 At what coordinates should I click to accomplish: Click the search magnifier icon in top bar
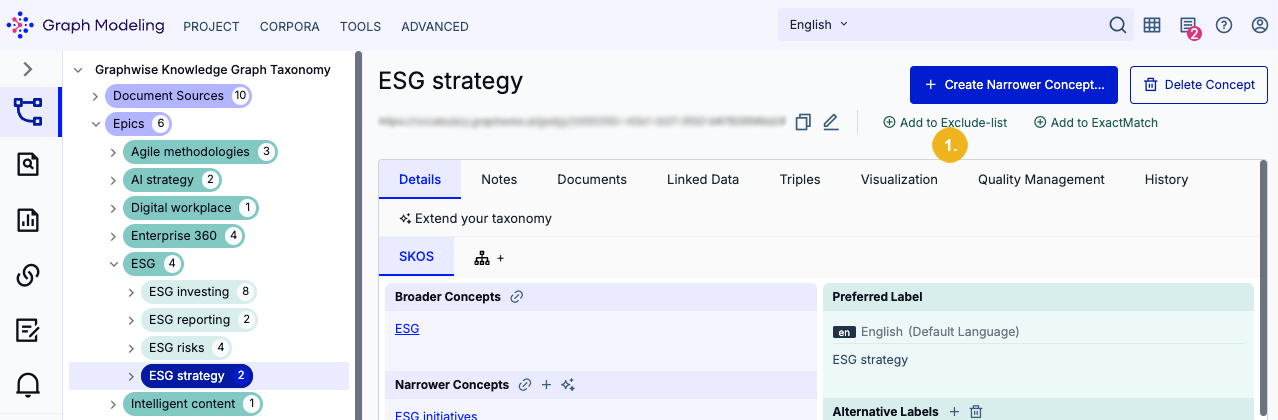(x=1118, y=25)
